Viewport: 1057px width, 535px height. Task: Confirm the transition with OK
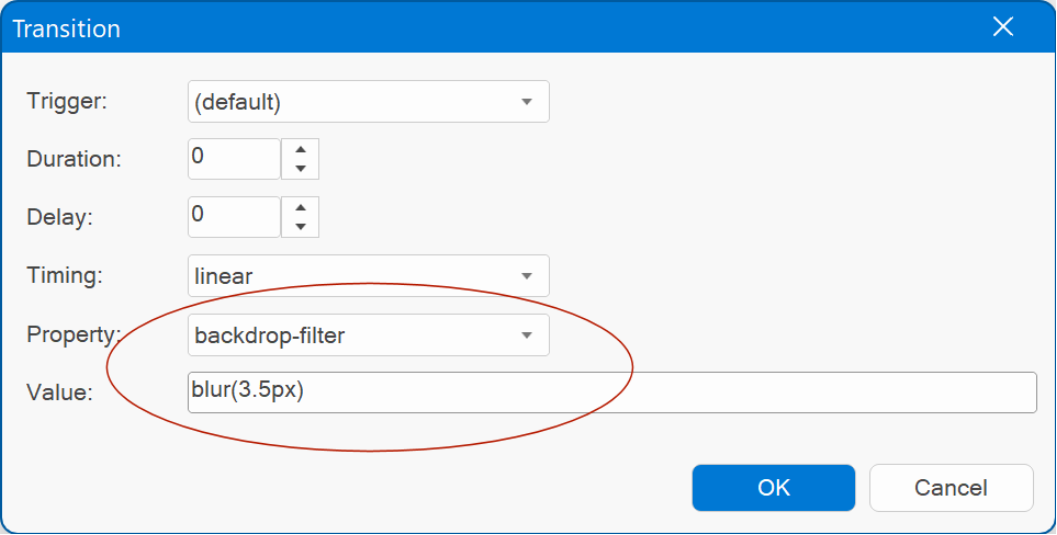point(773,488)
